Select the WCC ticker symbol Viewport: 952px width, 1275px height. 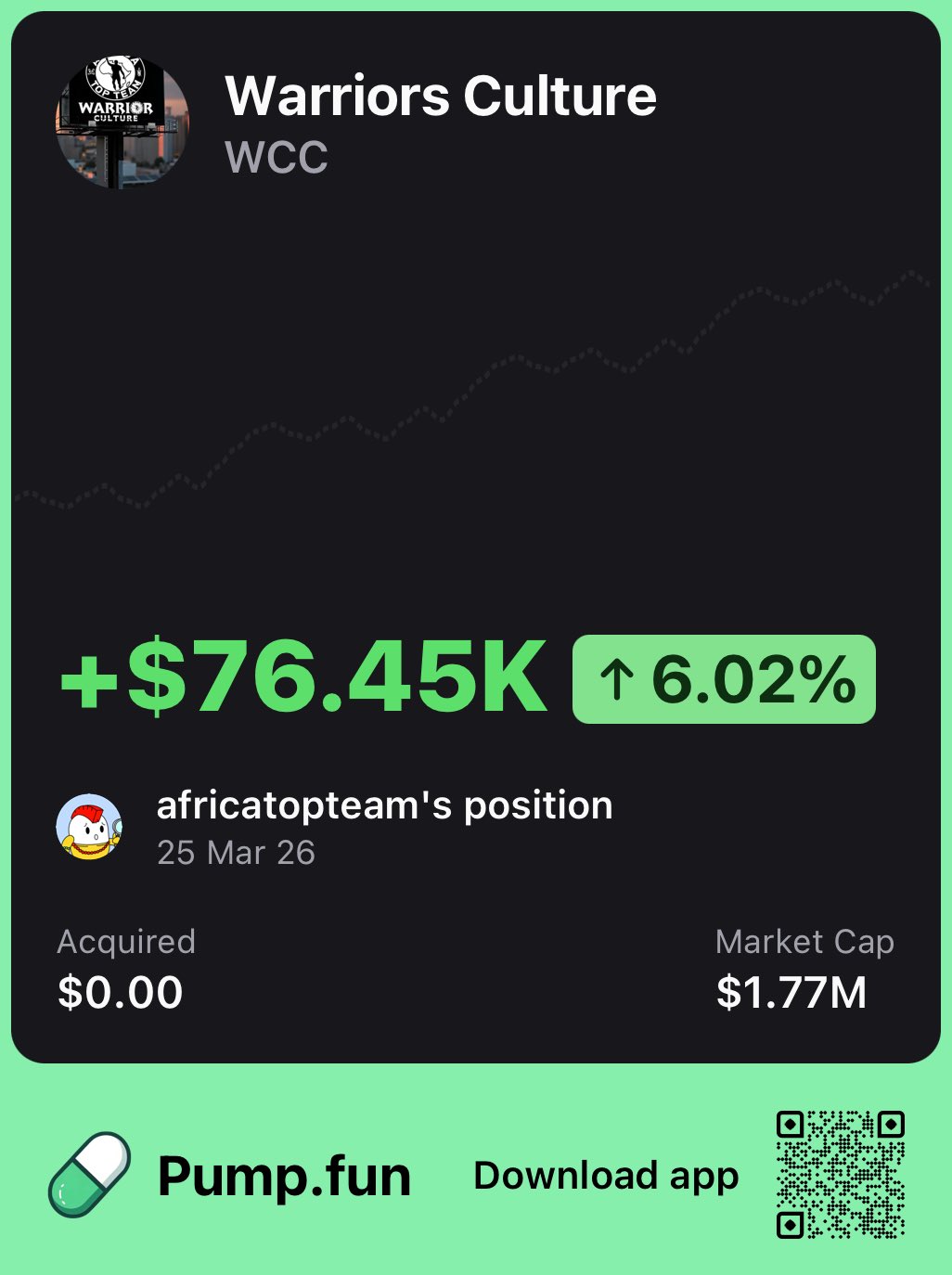(x=277, y=157)
